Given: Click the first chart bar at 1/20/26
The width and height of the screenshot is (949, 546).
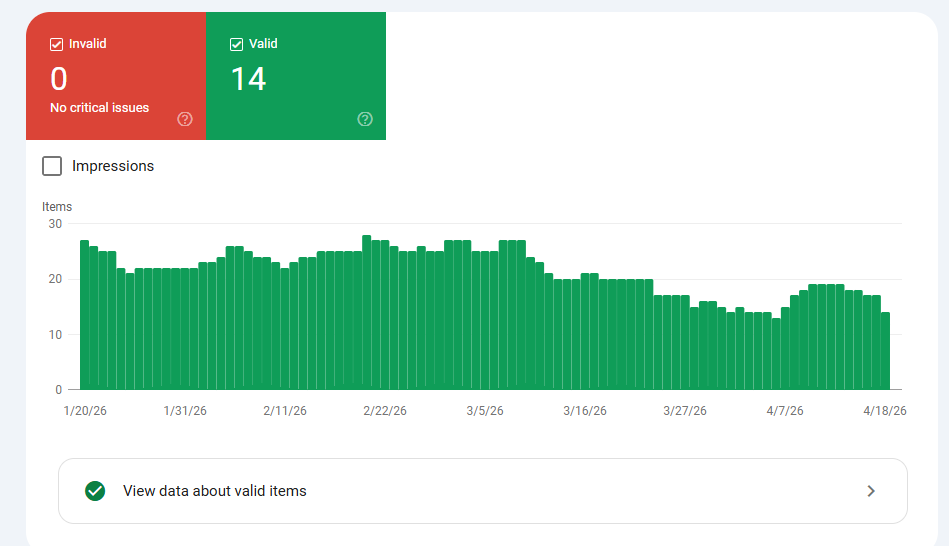Looking at the screenshot, I should 85,315.
